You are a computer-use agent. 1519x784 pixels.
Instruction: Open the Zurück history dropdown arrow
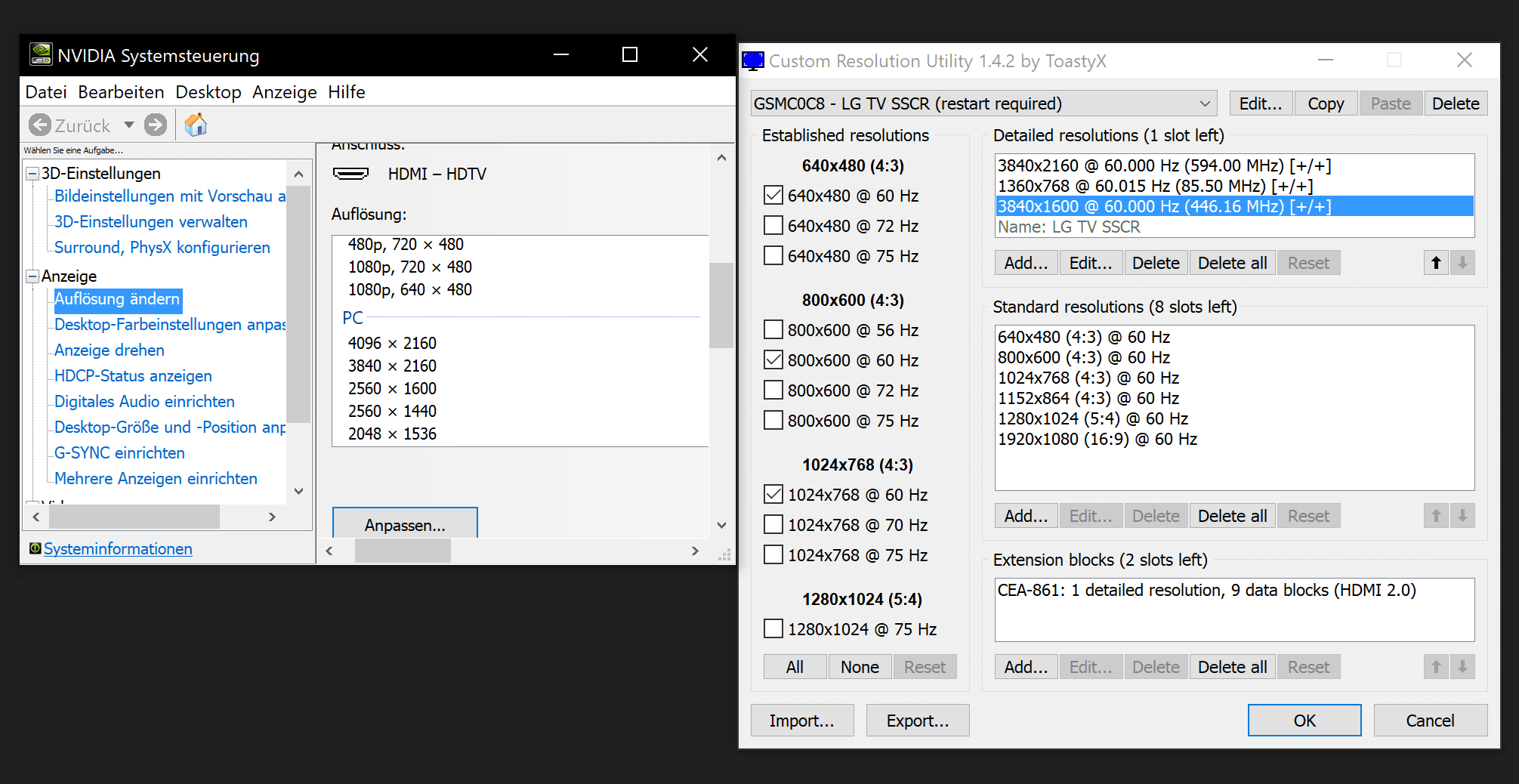tap(129, 125)
